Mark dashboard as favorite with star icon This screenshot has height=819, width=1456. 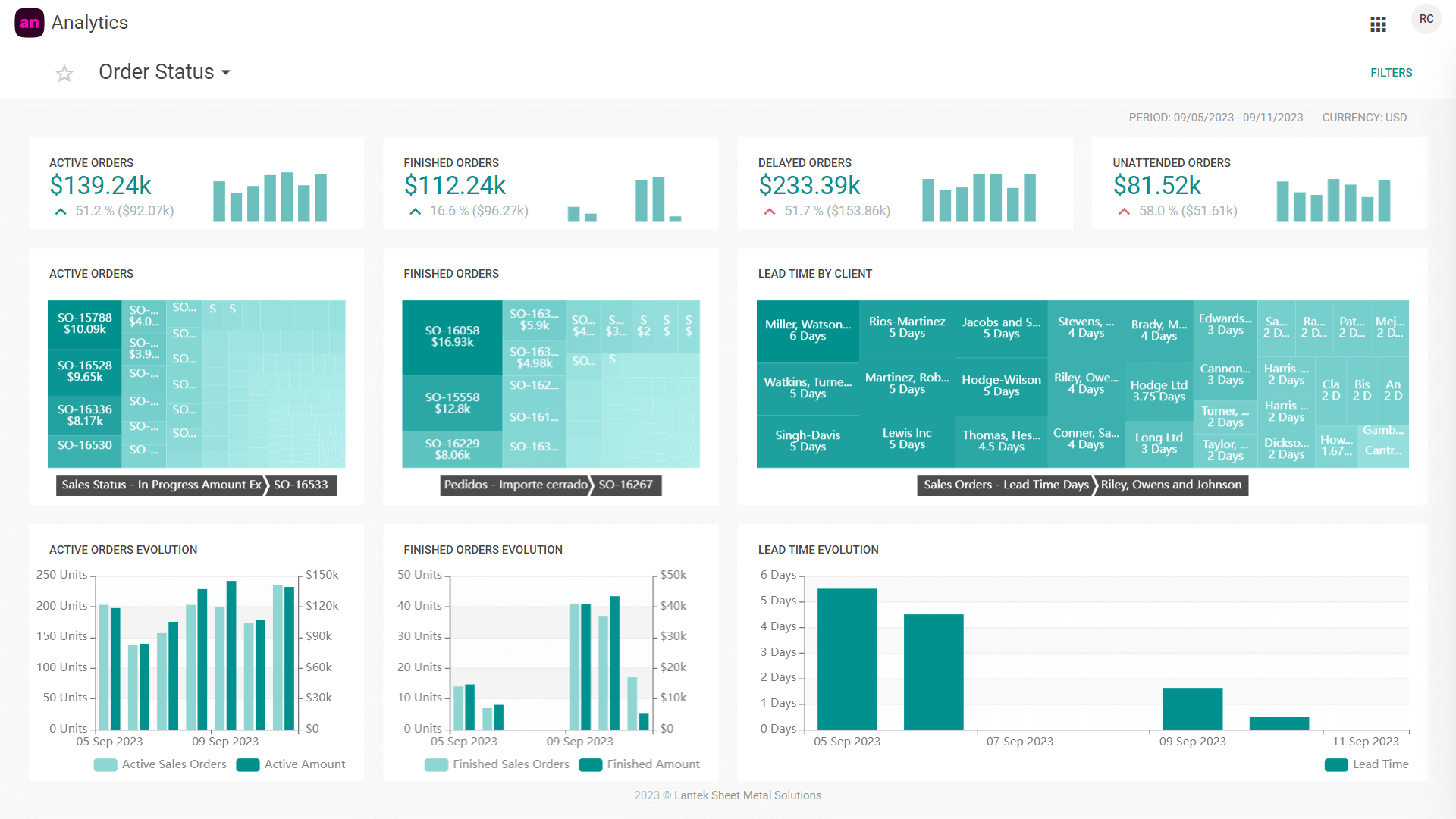click(64, 74)
